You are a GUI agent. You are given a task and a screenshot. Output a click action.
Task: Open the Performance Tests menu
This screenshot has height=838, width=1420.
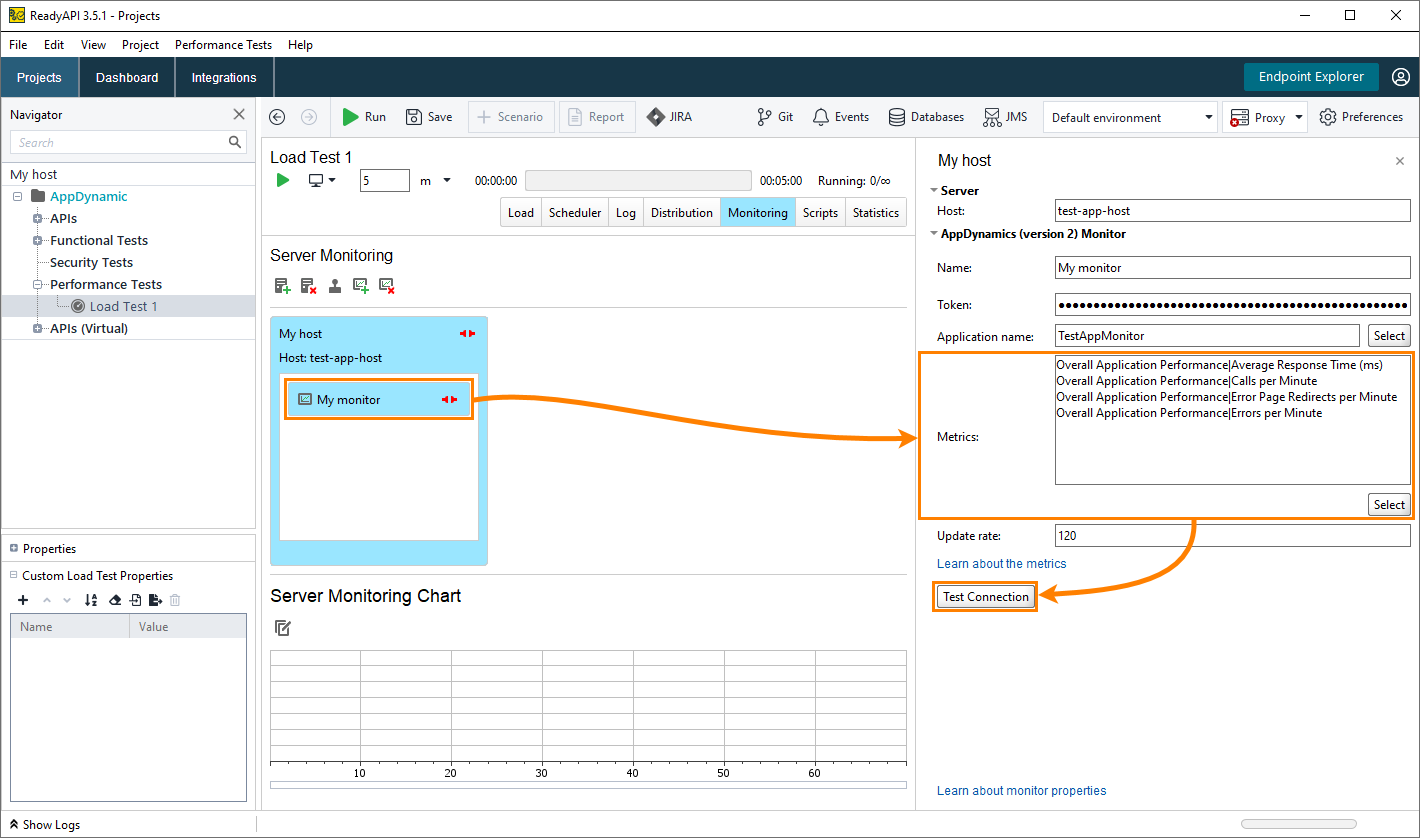pos(222,44)
